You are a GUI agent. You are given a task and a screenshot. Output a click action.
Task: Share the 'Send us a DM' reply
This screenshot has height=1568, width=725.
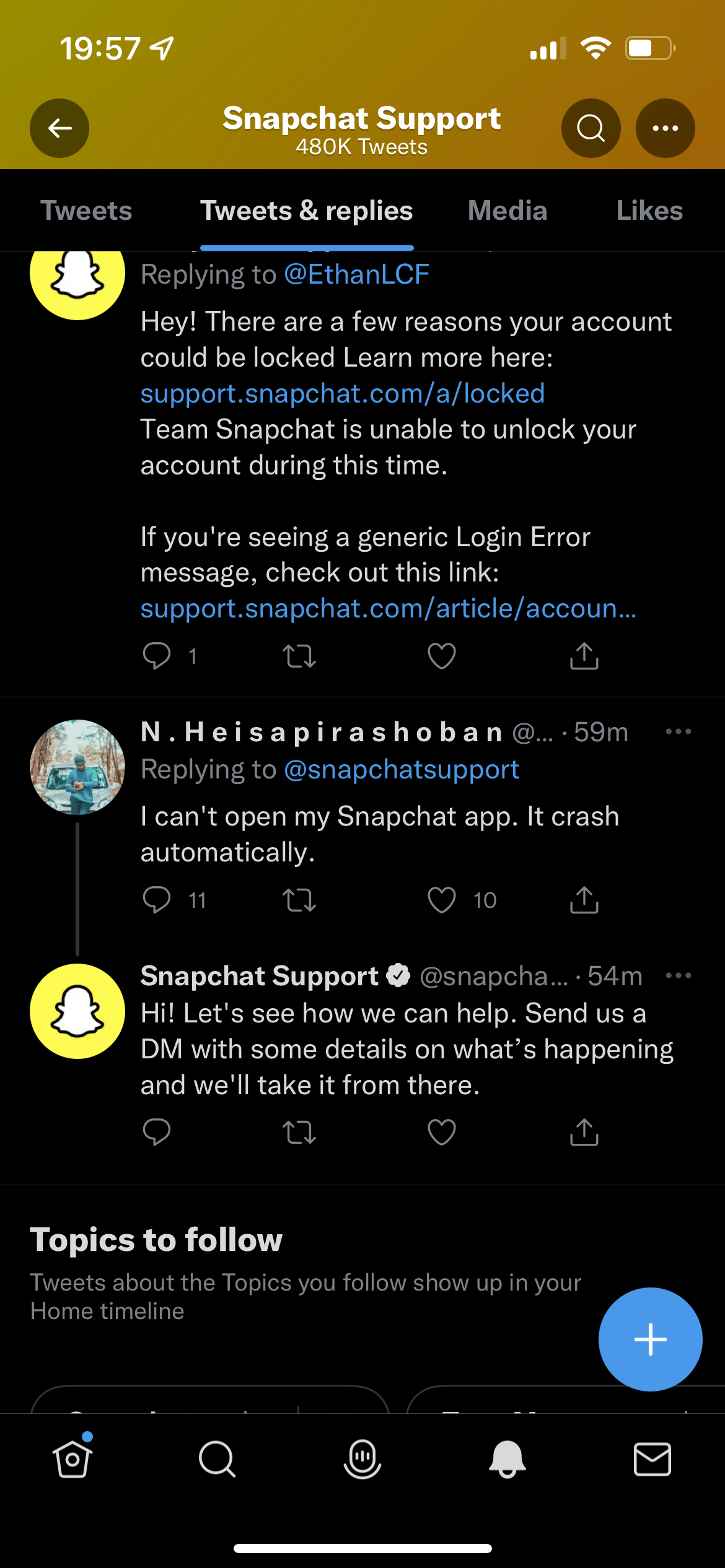[584, 1132]
